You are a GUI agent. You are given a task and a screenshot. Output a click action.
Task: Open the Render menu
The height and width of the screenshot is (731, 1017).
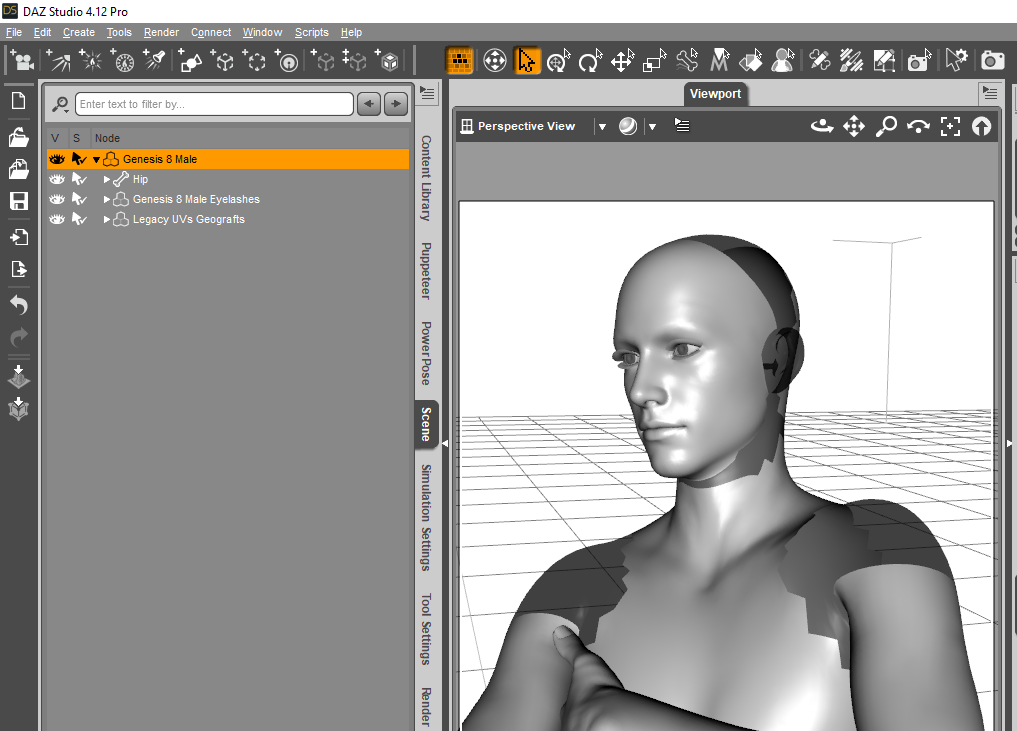[x=161, y=32]
